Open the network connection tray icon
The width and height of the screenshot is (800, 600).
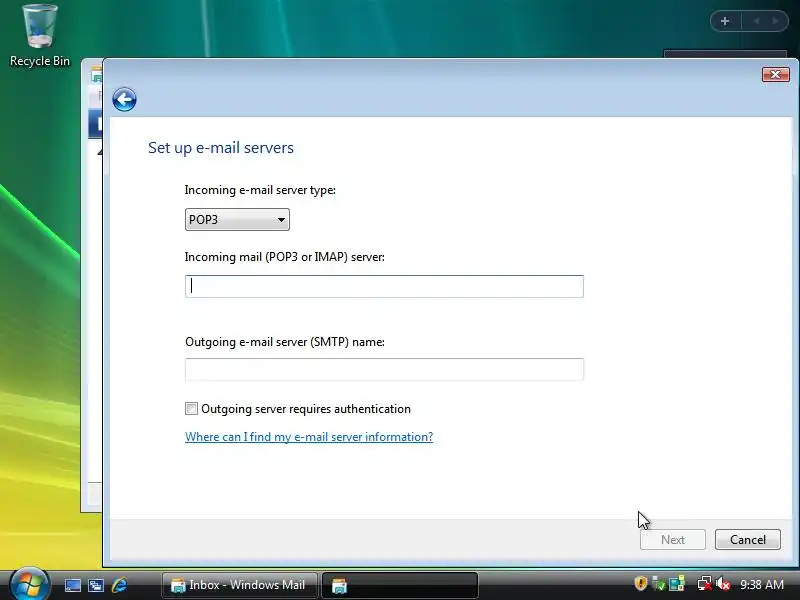(x=705, y=583)
